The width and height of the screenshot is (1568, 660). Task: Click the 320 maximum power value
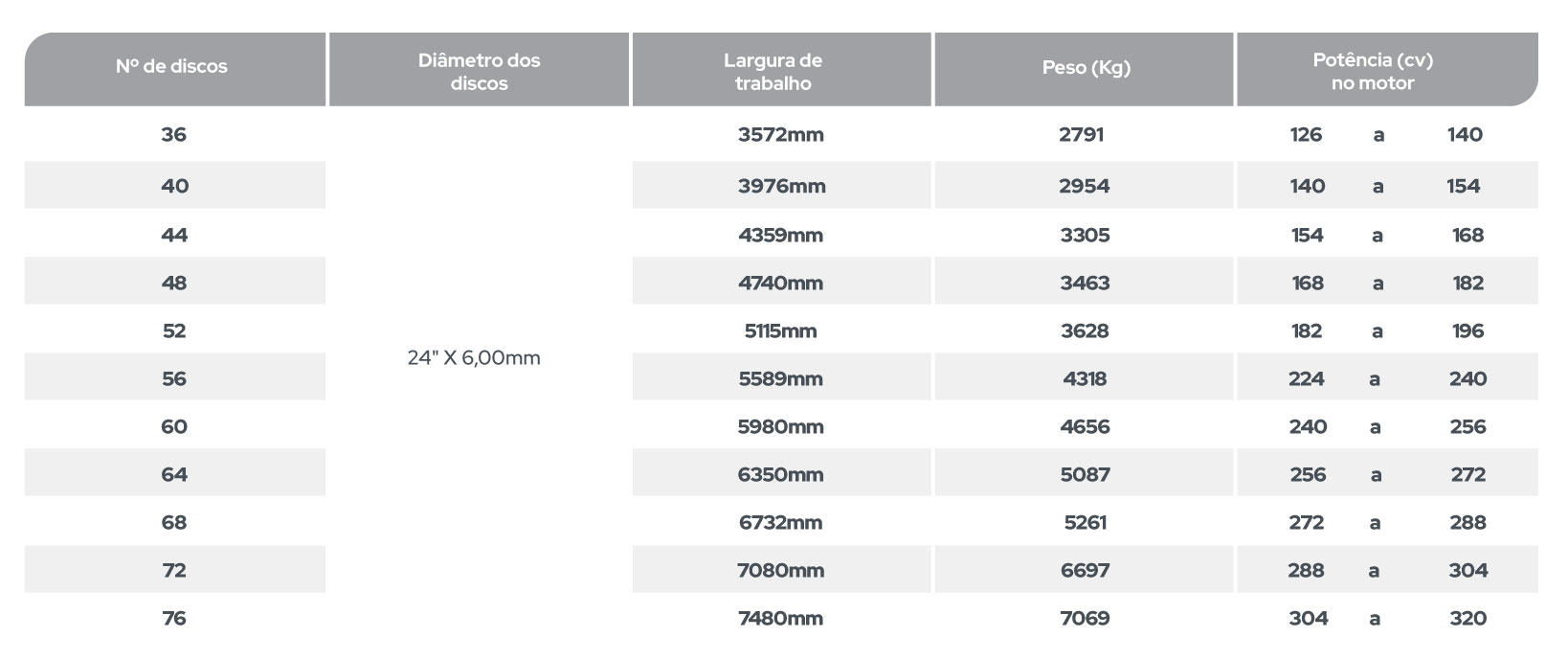point(1467,618)
